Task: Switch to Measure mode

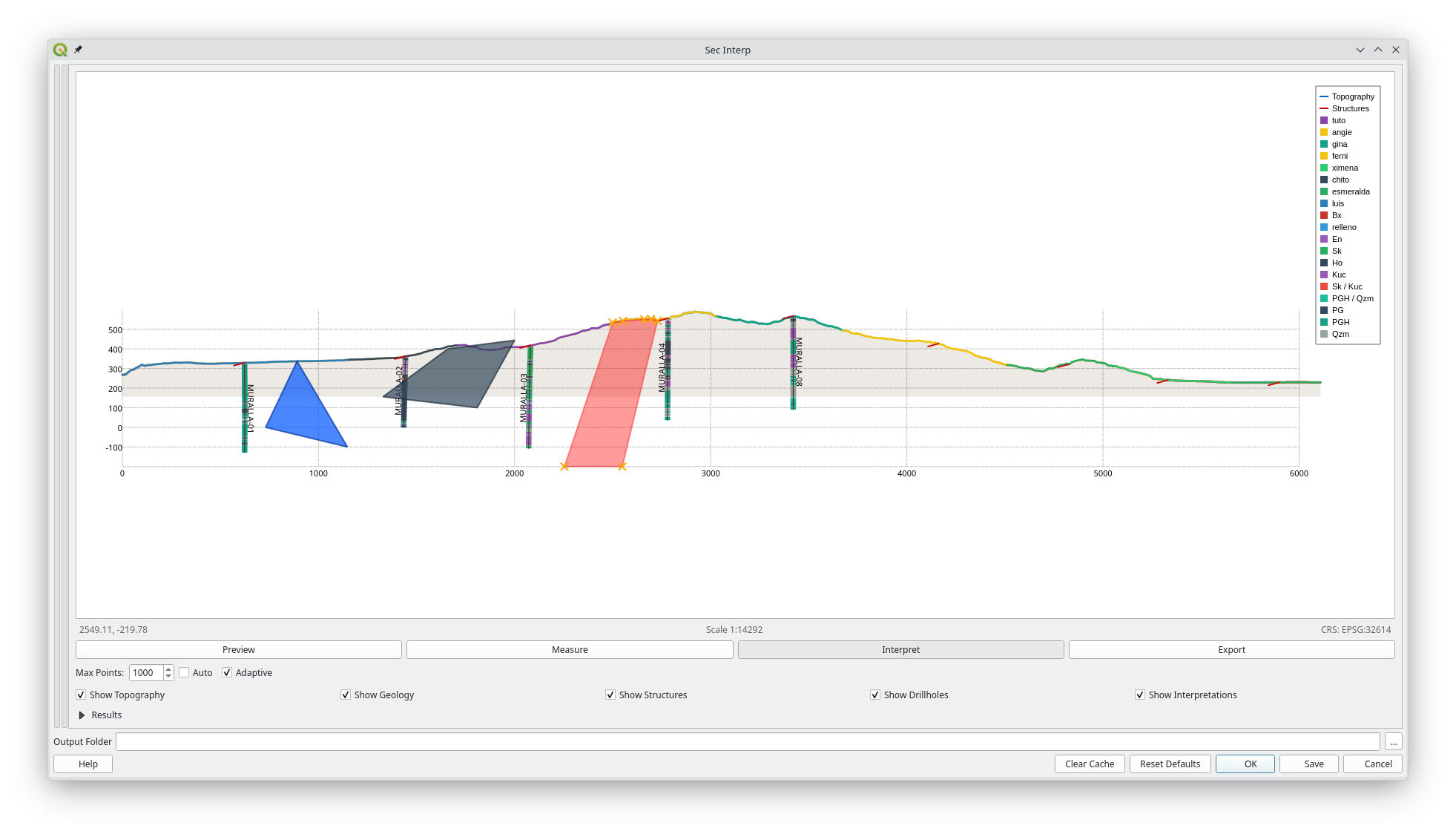Action: click(570, 649)
